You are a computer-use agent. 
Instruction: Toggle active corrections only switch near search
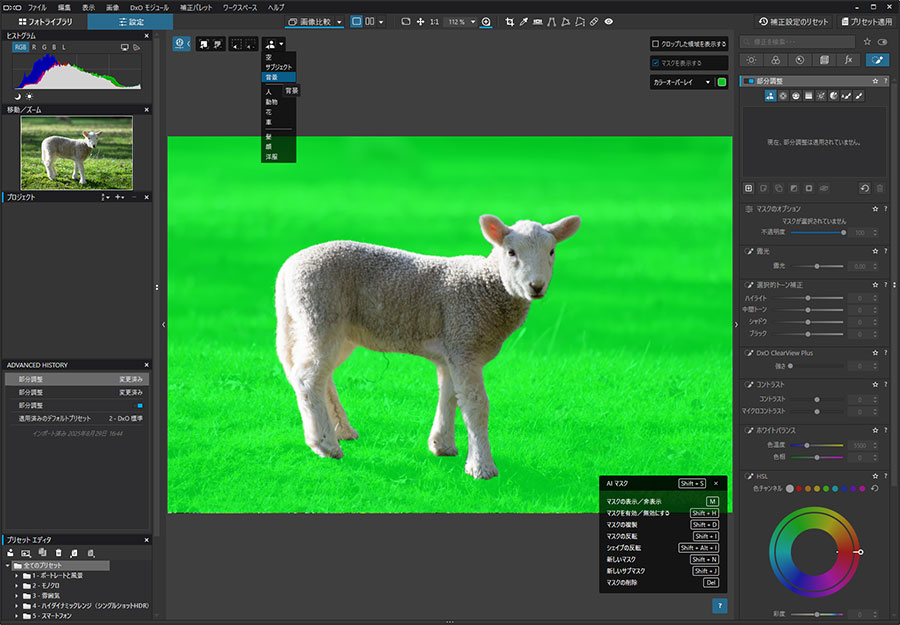coord(883,42)
